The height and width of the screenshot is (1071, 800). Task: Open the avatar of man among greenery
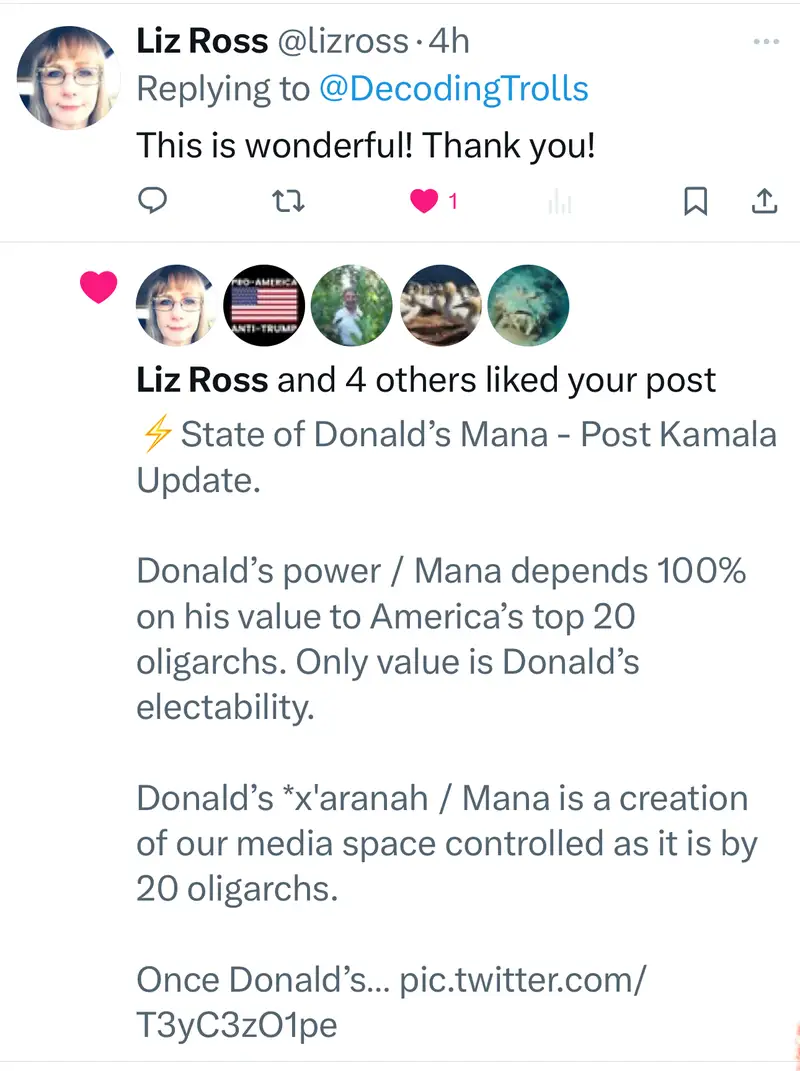(x=351, y=305)
